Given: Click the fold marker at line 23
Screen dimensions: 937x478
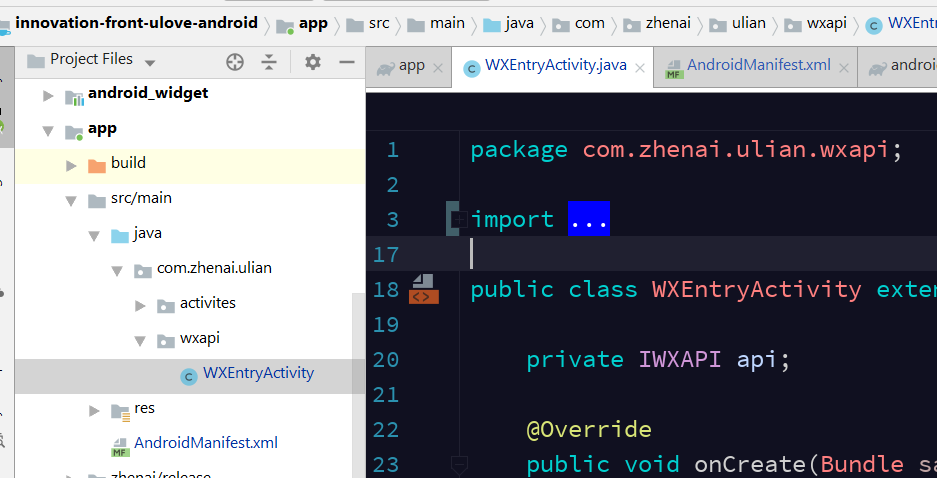Looking at the screenshot, I should pos(459,464).
